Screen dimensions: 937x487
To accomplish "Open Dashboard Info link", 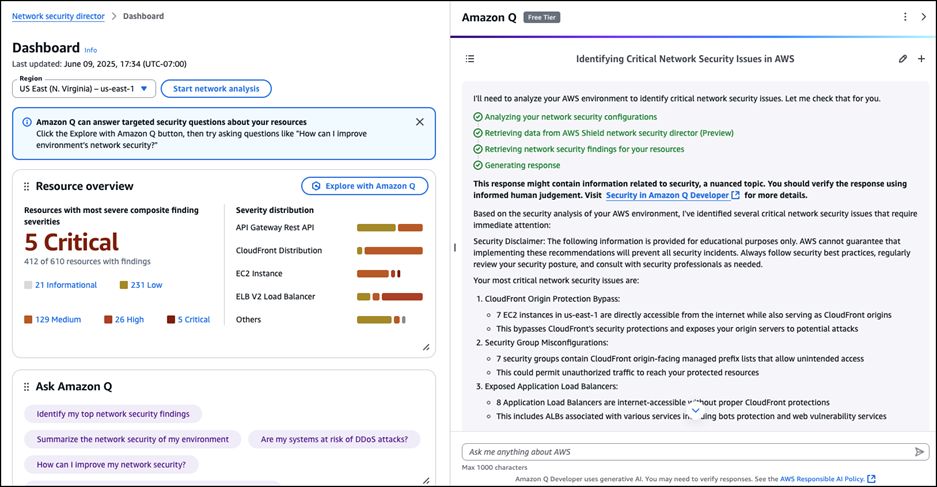I will coord(90,50).
